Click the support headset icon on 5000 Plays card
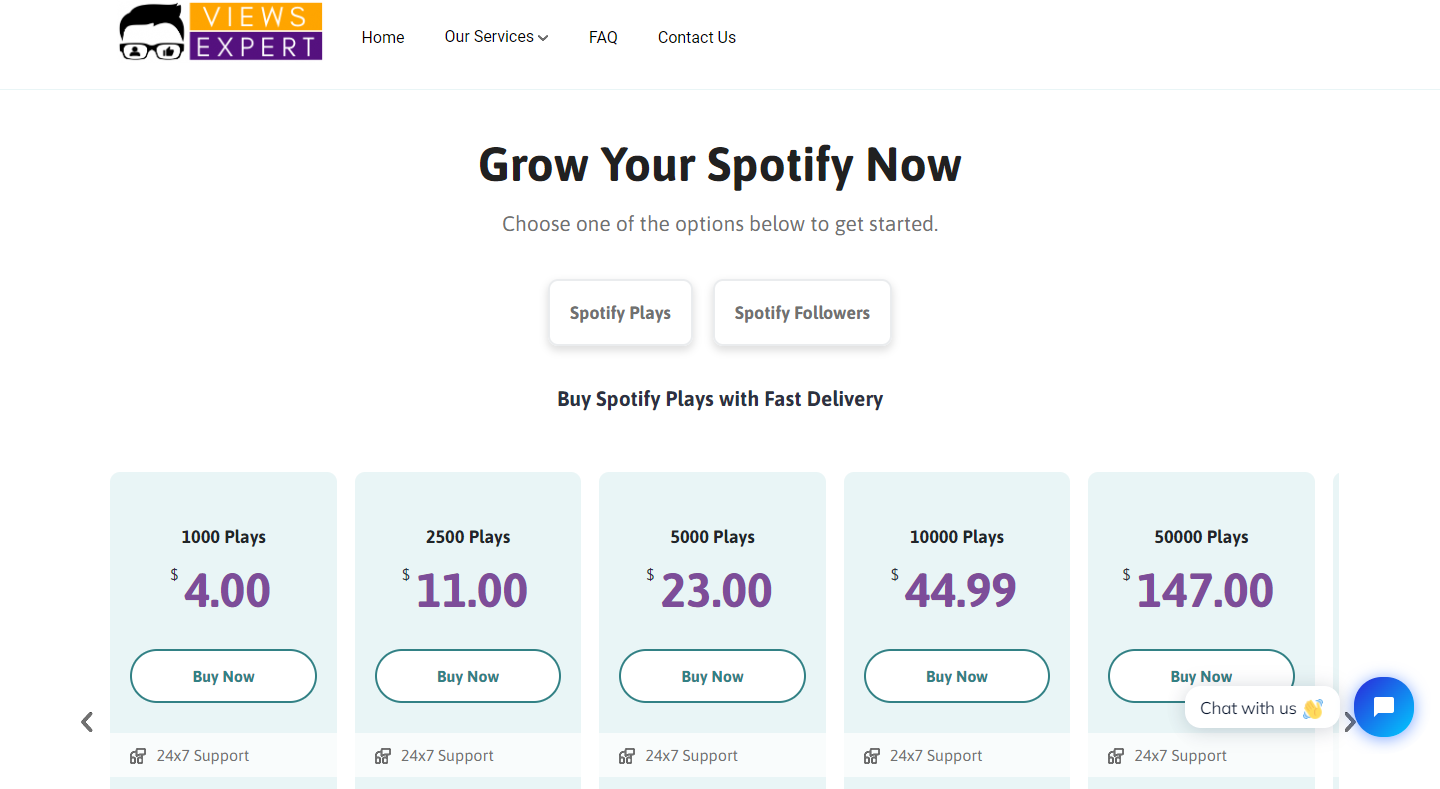 [627, 756]
